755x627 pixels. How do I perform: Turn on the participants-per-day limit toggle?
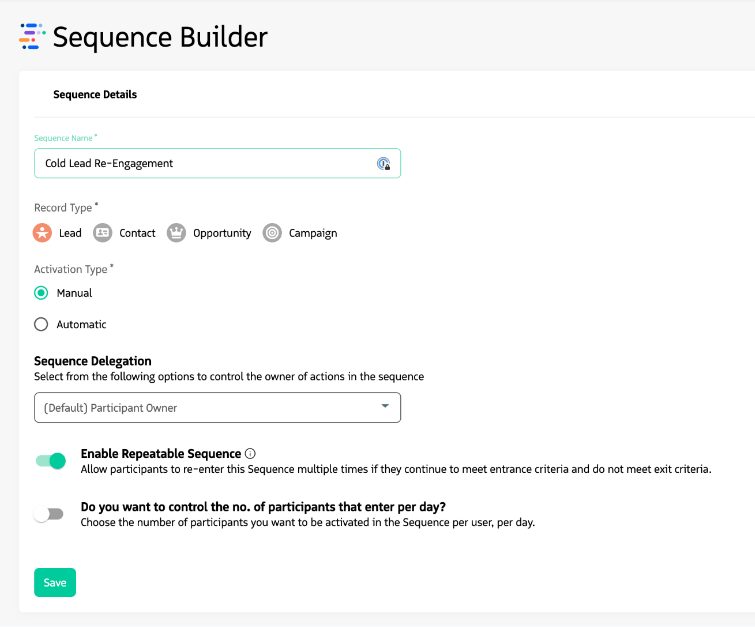(48, 514)
